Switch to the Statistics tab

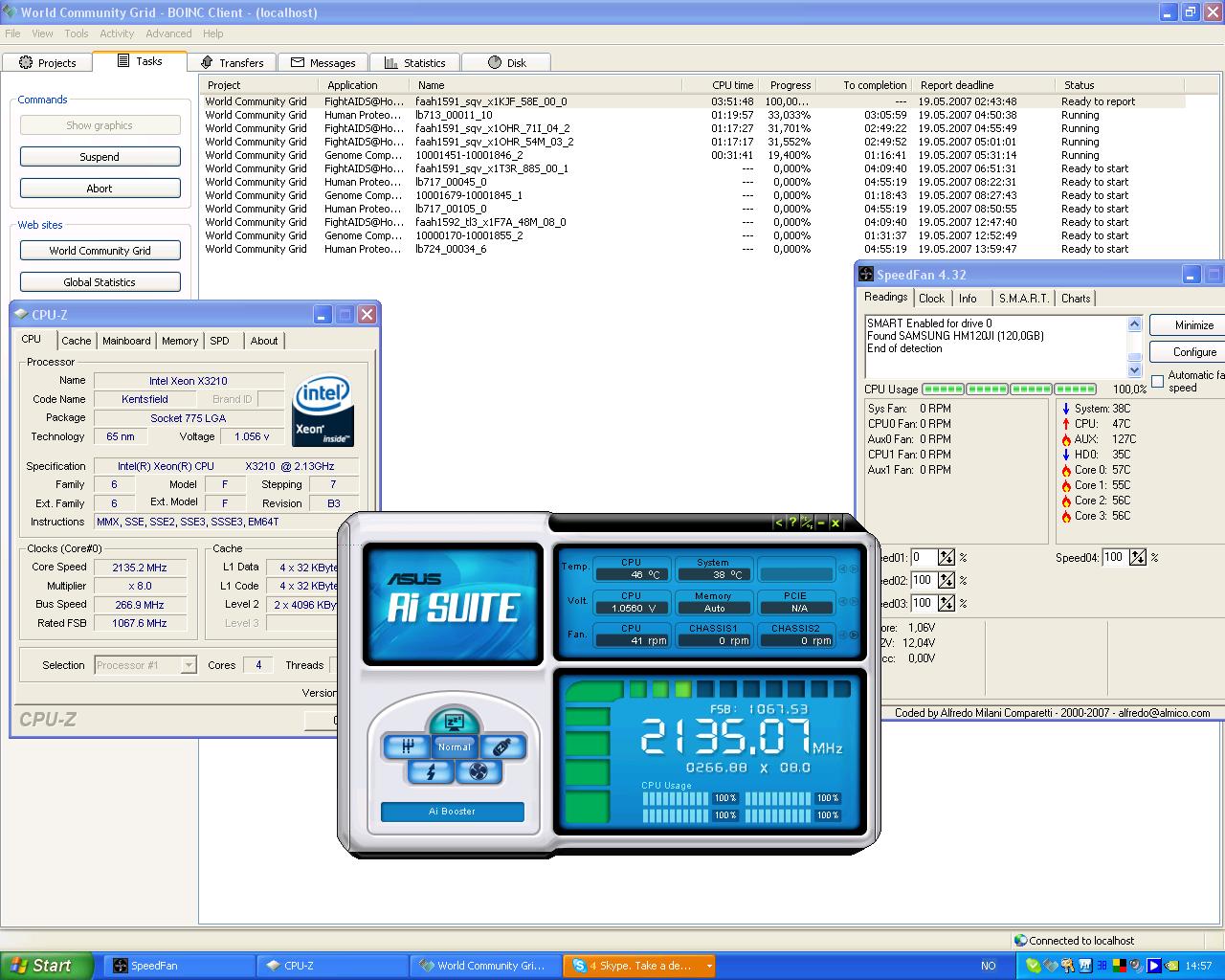(414, 62)
